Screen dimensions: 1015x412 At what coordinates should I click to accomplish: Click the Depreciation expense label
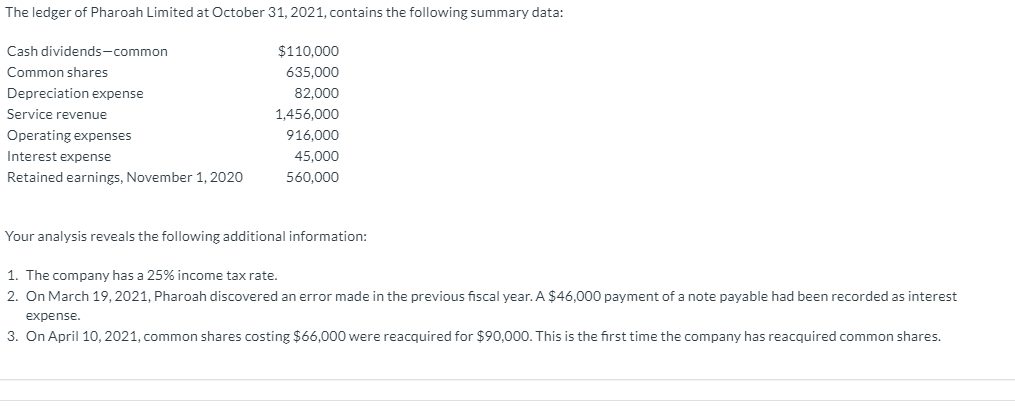click(x=75, y=93)
